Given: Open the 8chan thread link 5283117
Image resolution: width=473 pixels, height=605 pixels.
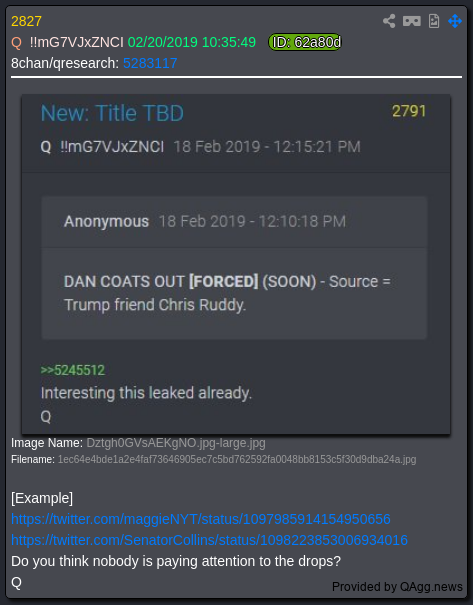Looking at the screenshot, I should point(150,63).
